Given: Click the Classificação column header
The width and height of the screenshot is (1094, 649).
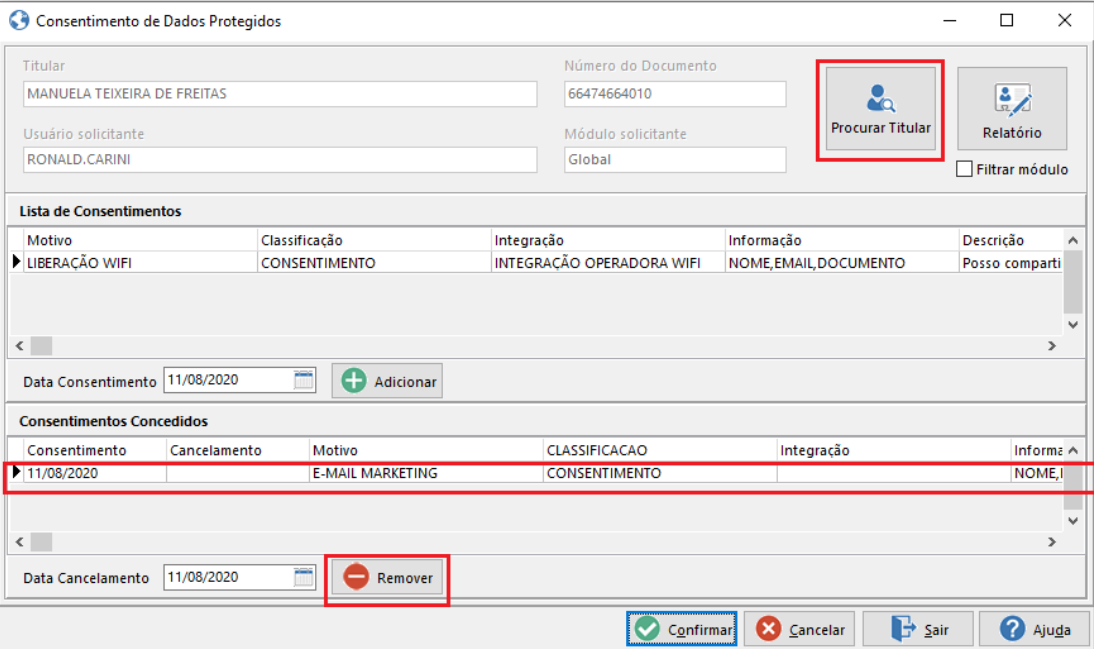Looking at the screenshot, I should (374, 240).
